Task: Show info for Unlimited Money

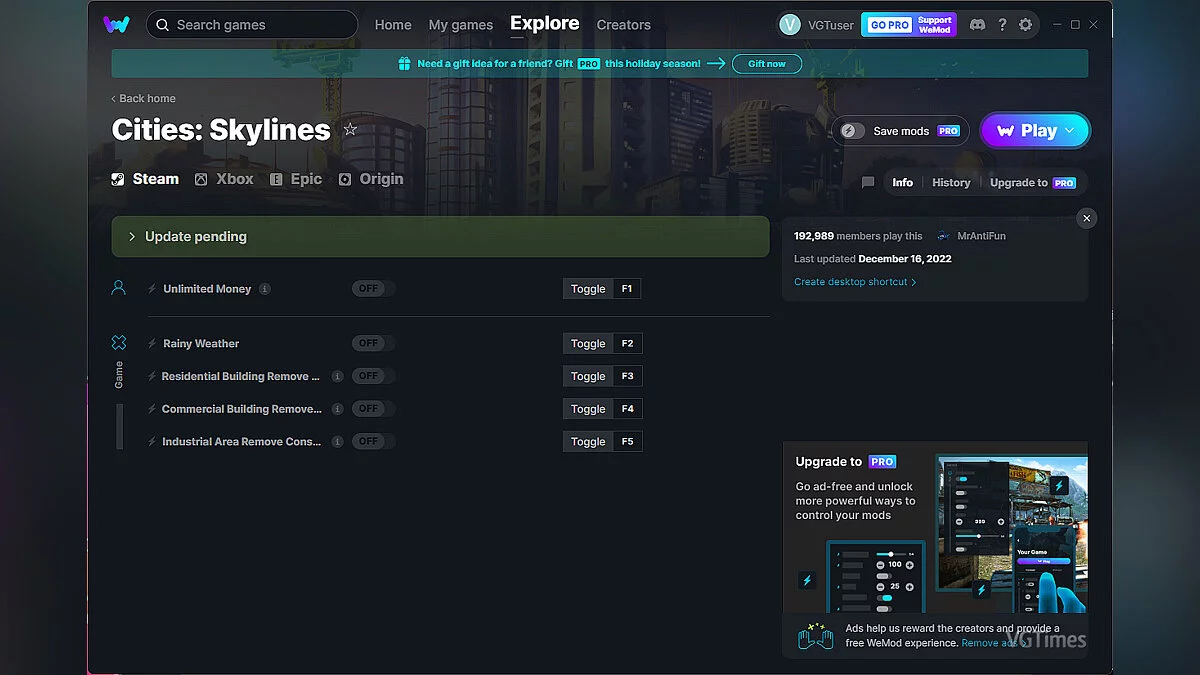Action: pyautogui.click(x=265, y=289)
